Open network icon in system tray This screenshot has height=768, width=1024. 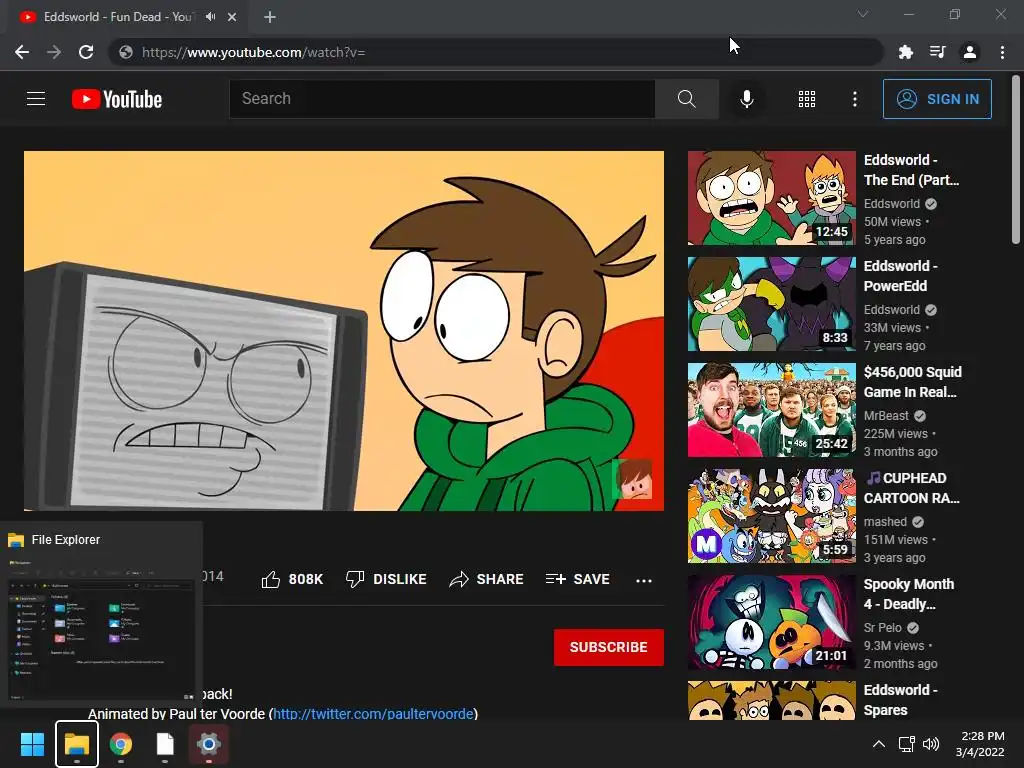click(x=906, y=744)
